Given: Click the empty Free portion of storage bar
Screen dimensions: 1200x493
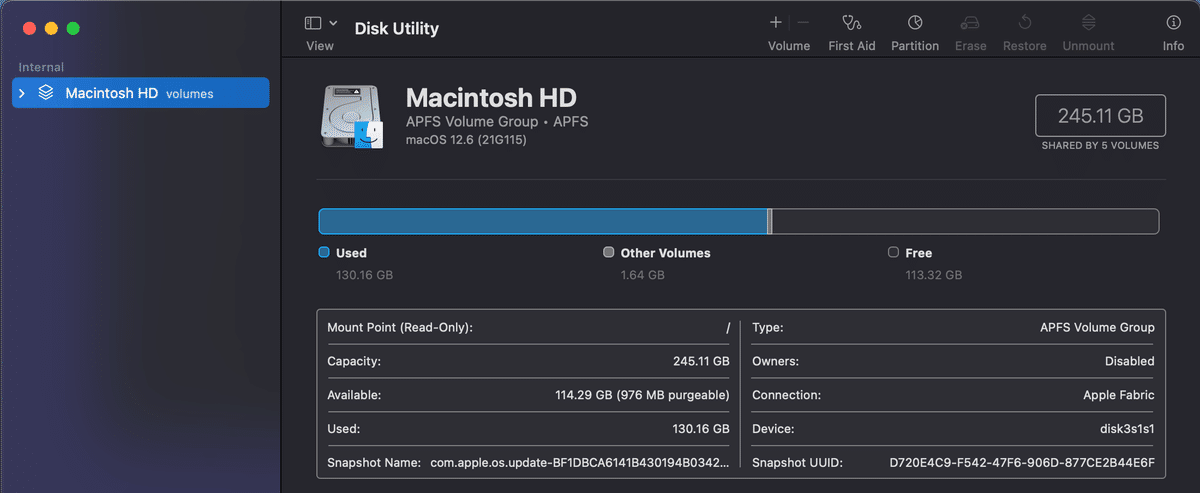Looking at the screenshot, I should click(965, 221).
